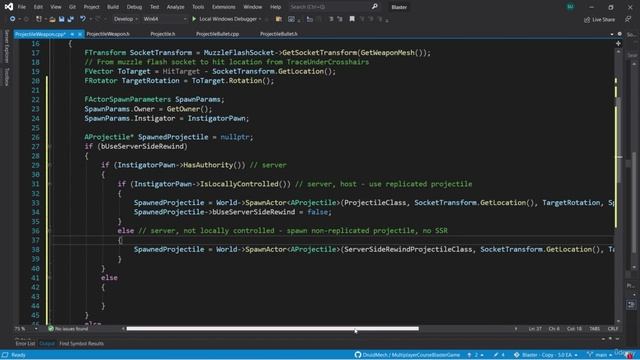Open the Win64 platform dropdown

(164, 19)
